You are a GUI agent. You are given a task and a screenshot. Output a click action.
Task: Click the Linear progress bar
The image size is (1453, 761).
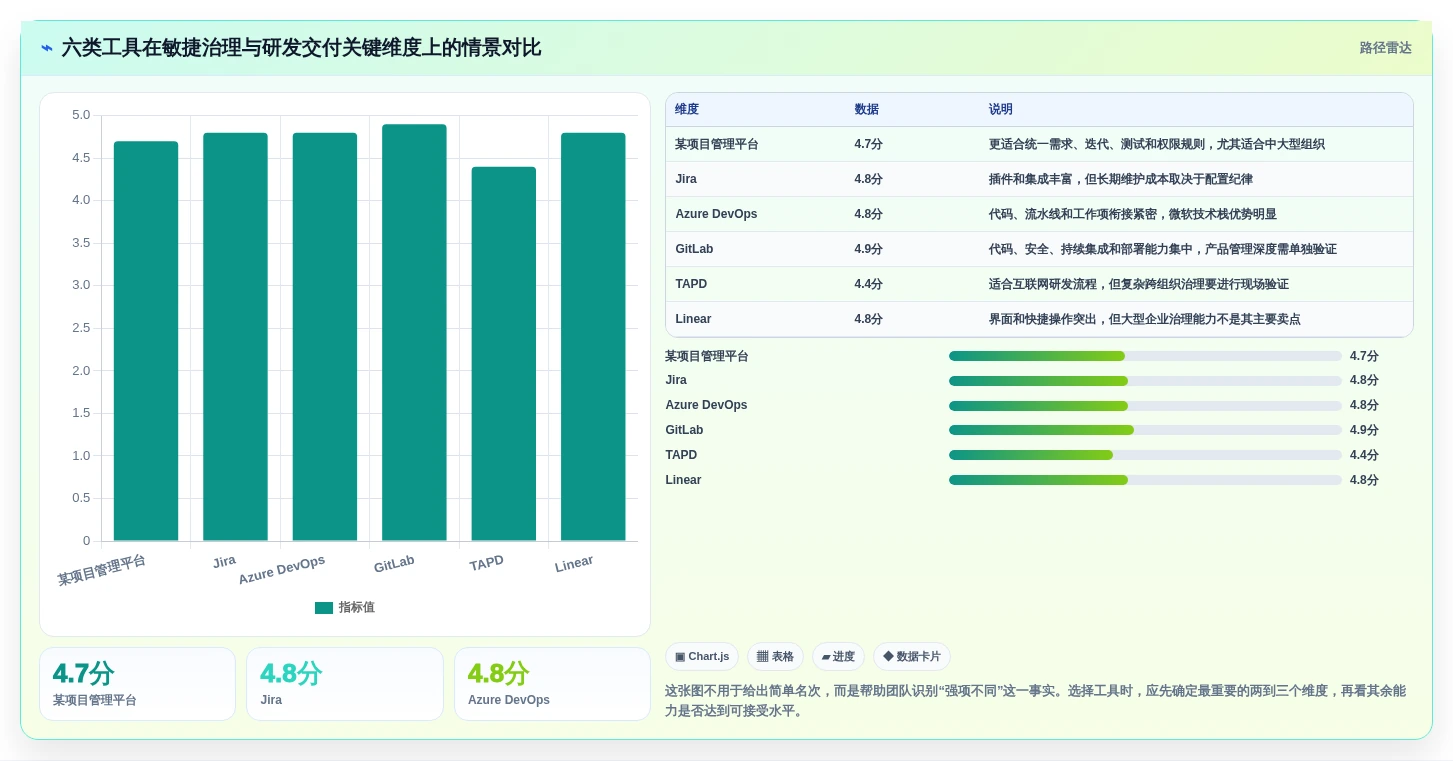click(x=1145, y=480)
